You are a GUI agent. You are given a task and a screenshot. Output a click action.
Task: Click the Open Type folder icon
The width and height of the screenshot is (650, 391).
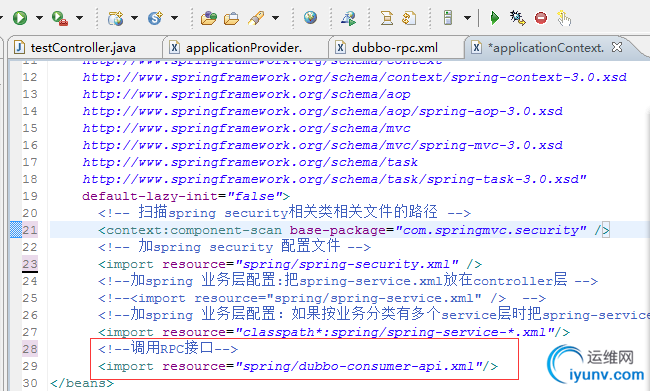pyautogui.click(x=209, y=18)
